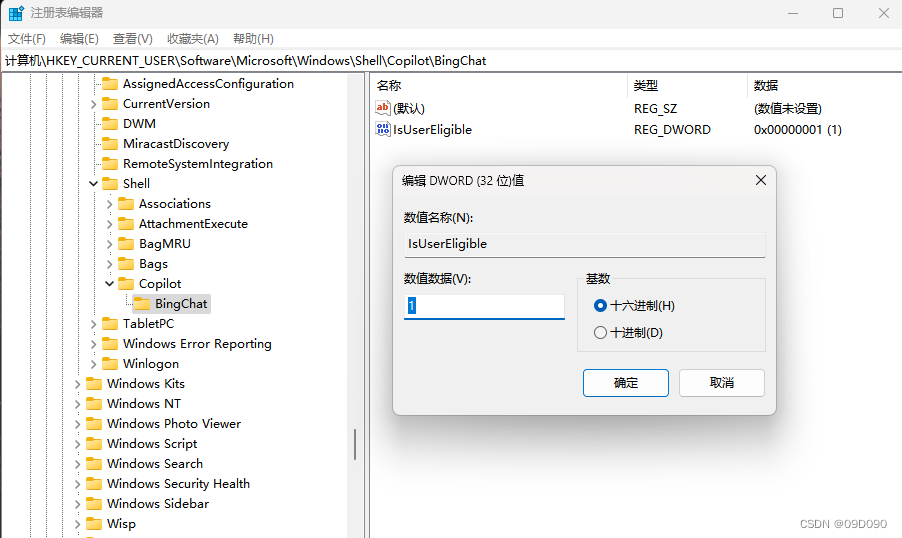Expand the Windows Photo Viewer node
Viewport: 902px width, 538px height.
pos(78,424)
